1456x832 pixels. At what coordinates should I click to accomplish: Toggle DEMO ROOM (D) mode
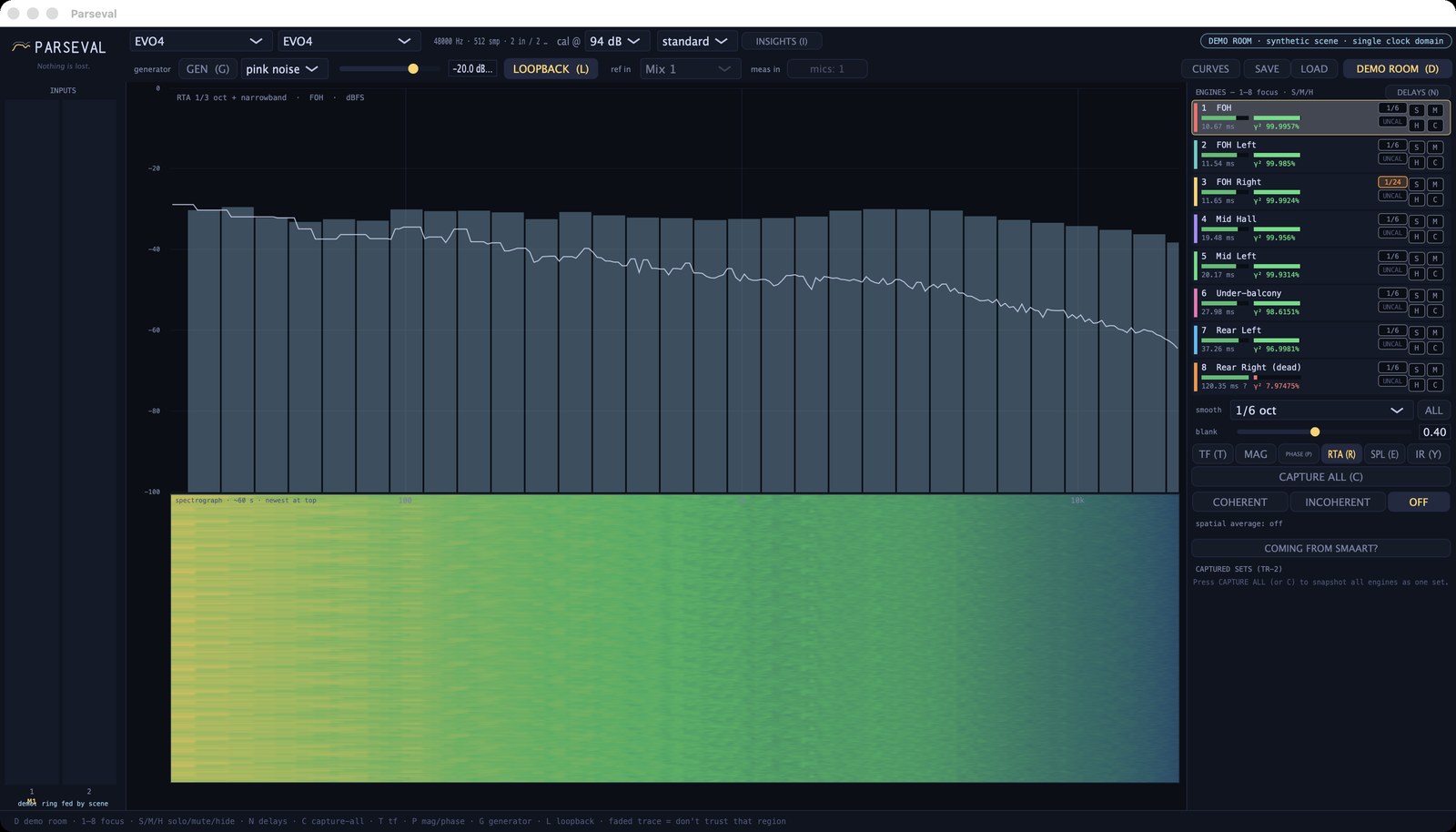tap(1397, 69)
